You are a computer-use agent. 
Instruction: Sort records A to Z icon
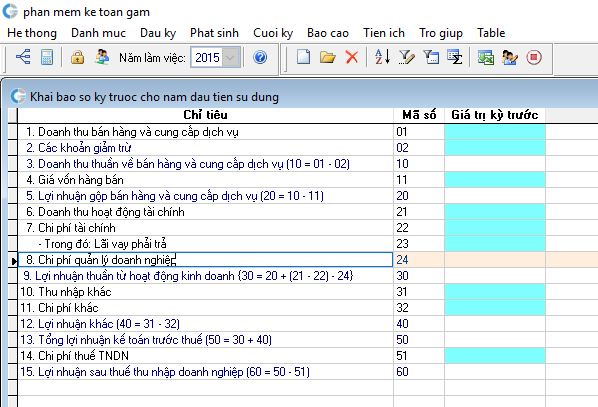[382, 57]
